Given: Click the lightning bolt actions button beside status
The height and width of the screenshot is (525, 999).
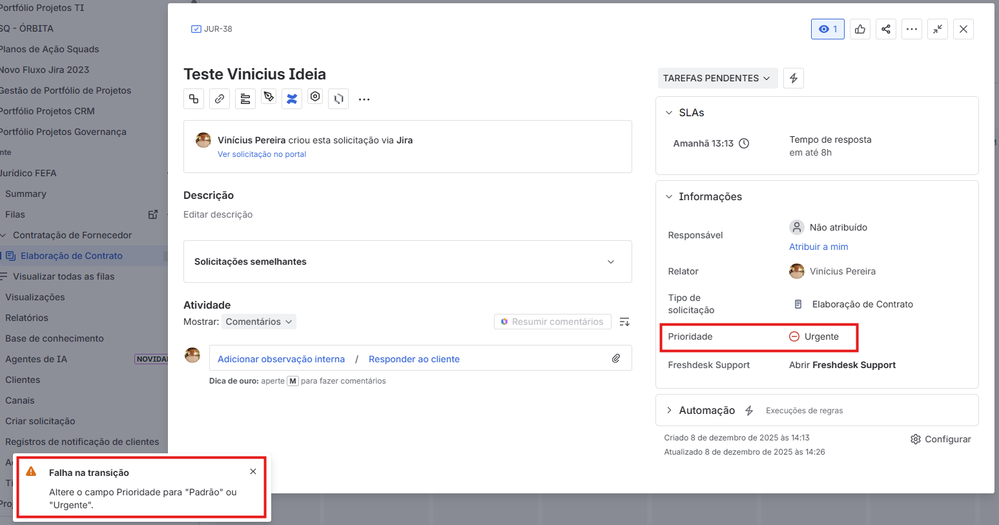Looking at the screenshot, I should 793,78.
